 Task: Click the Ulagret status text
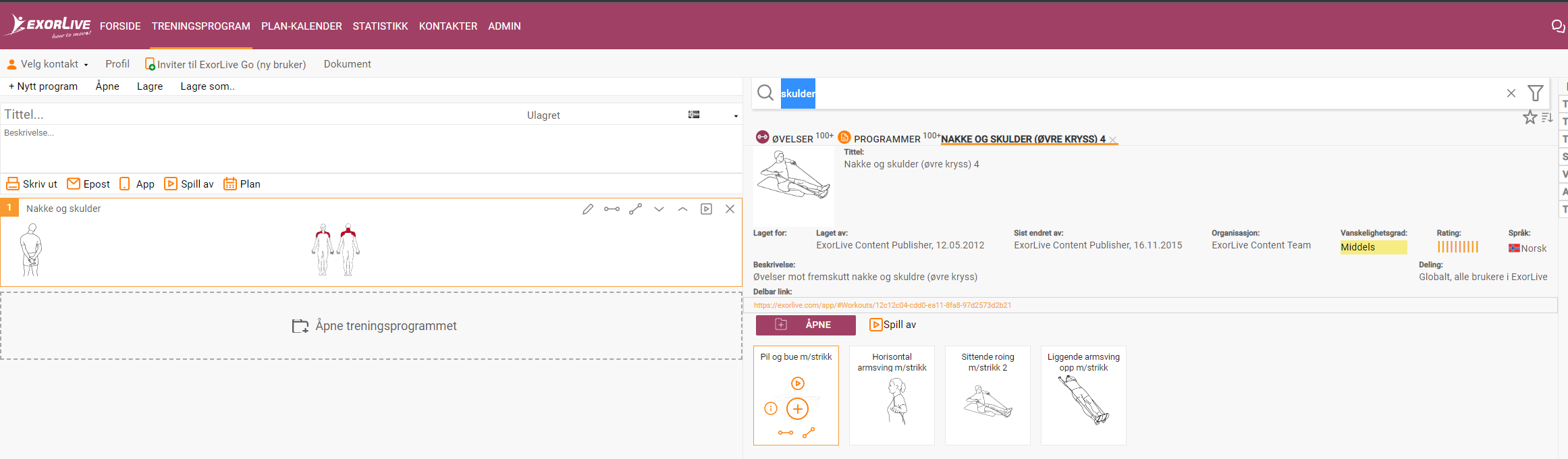[543, 115]
